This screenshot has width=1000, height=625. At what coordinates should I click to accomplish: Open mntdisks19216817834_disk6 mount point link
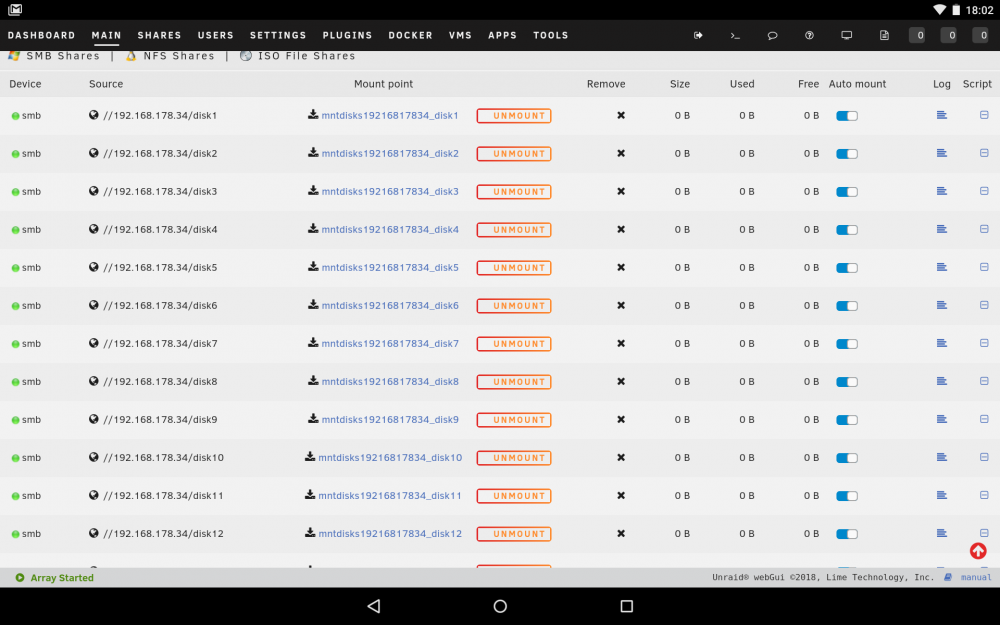pyautogui.click(x=390, y=305)
